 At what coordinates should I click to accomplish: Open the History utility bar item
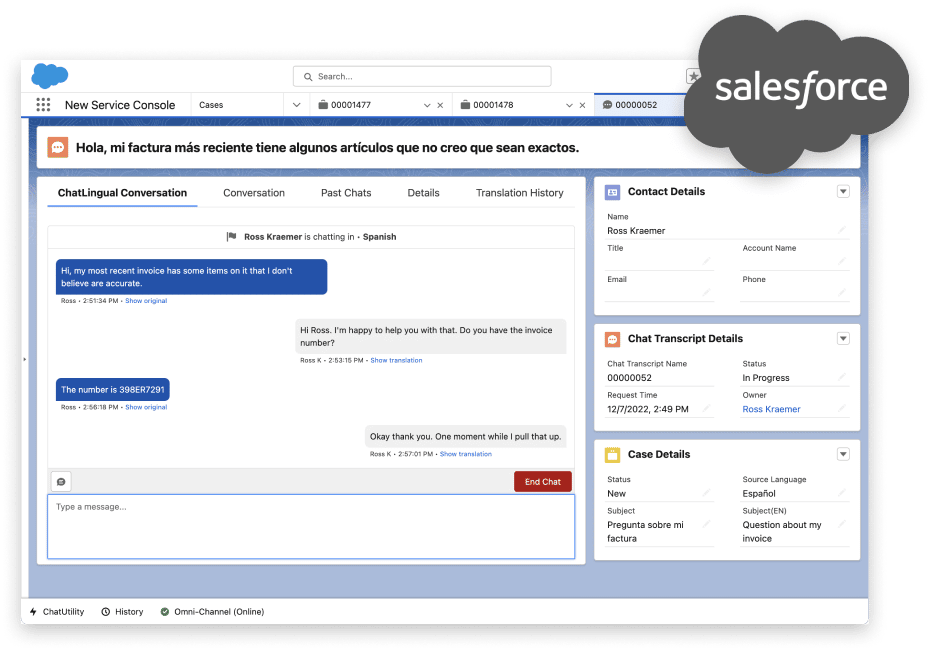(x=122, y=611)
